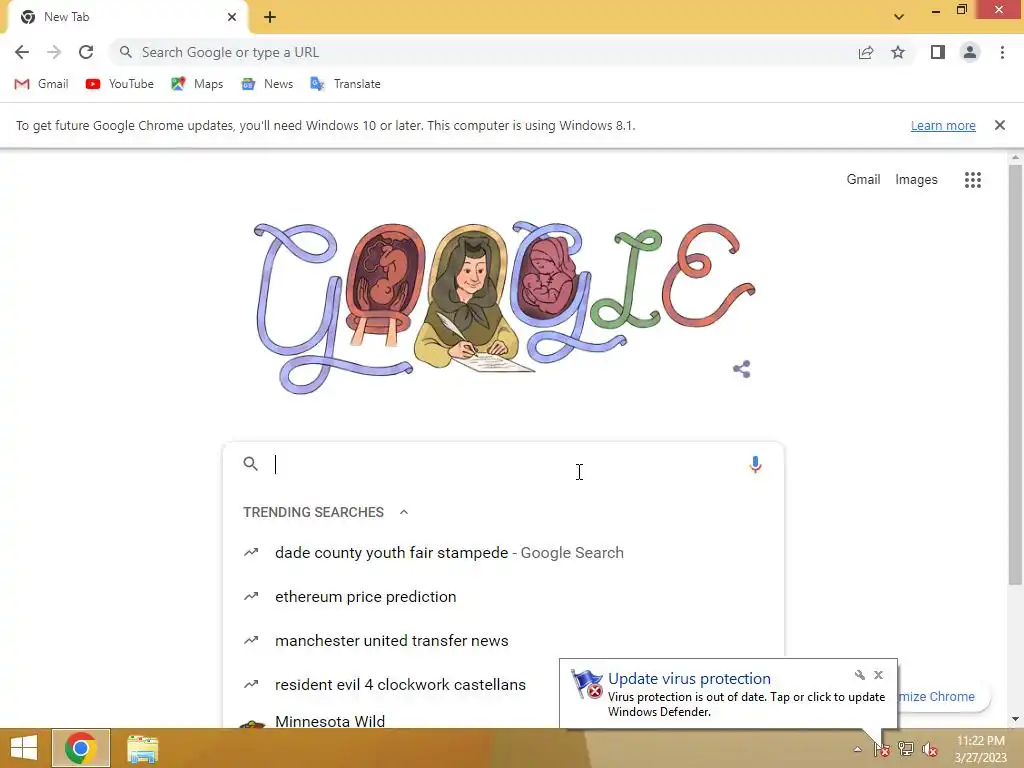Show hidden tray icons arrow
Screen dimensions: 1024x768
(857, 749)
